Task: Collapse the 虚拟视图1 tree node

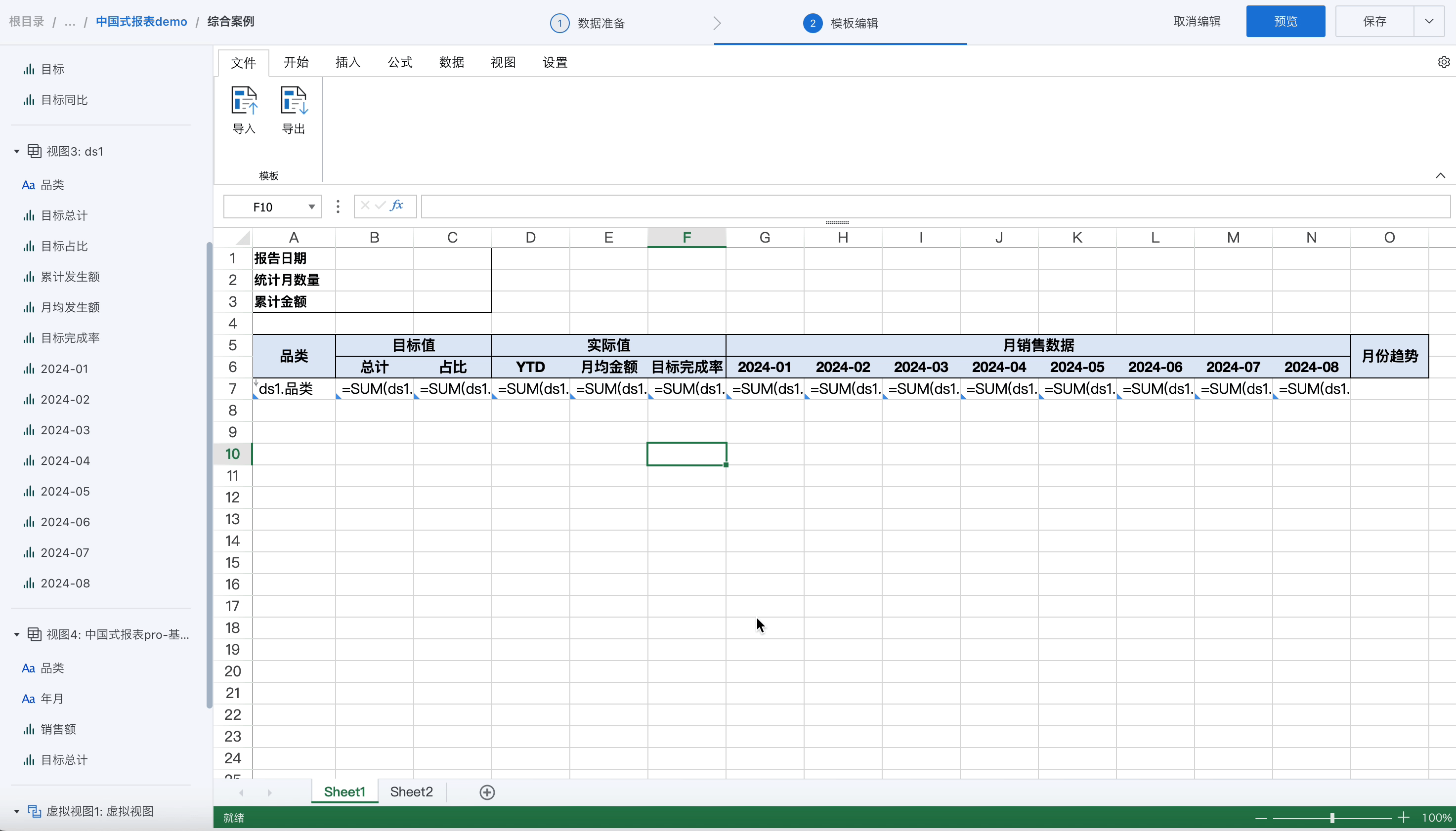Action: [16, 811]
